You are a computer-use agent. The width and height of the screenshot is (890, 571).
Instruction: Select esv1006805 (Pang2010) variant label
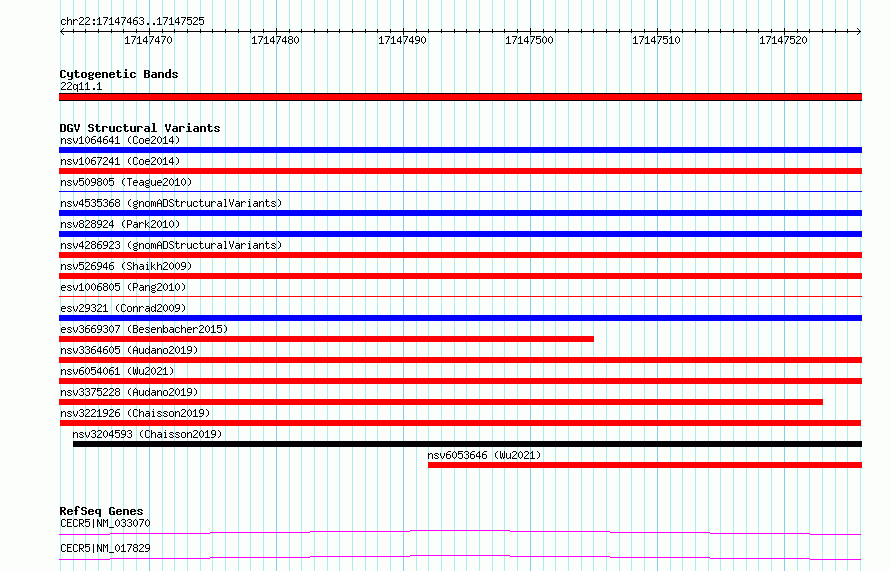pyautogui.click(x=123, y=287)
